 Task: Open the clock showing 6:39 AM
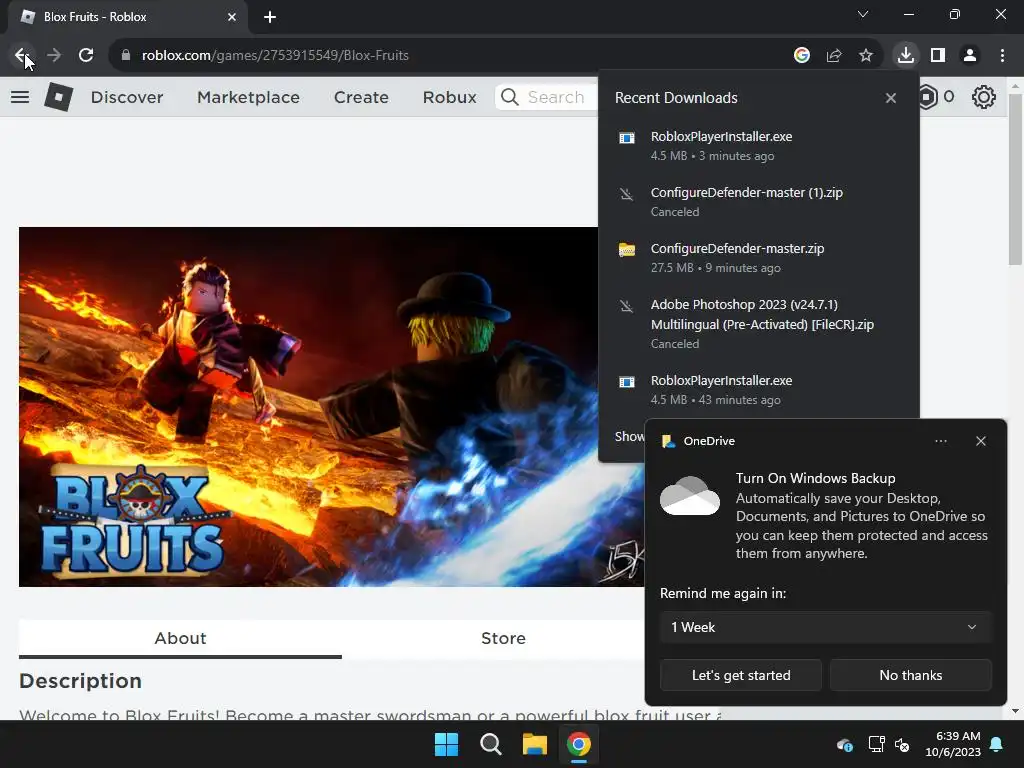(x=953, y=744)
